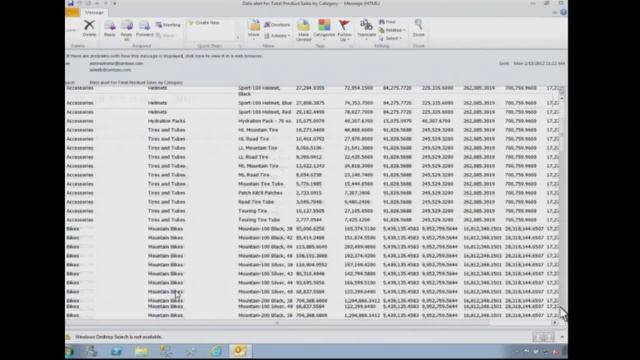Switch to the Message ribbon tab
Viewport: 640px width, 360px height.
pyautogui.click(x=94, y=13)
